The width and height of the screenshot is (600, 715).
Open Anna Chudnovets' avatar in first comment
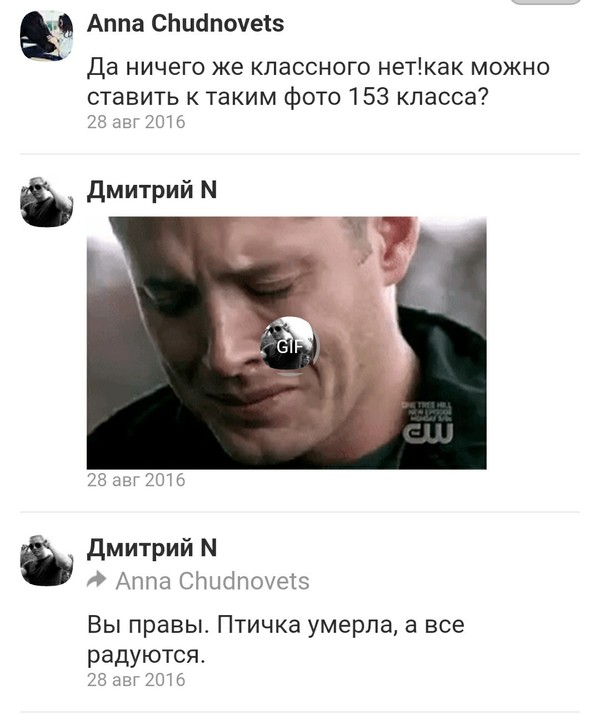click(x=47, y=36)
